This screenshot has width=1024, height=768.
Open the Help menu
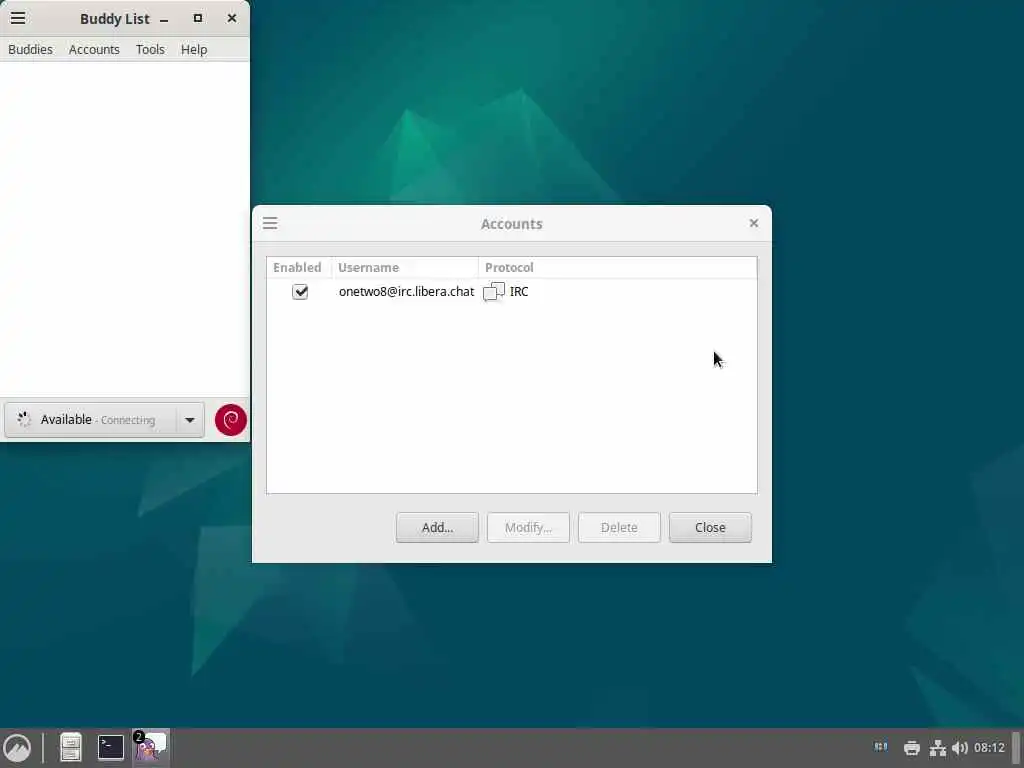(194, 50)
